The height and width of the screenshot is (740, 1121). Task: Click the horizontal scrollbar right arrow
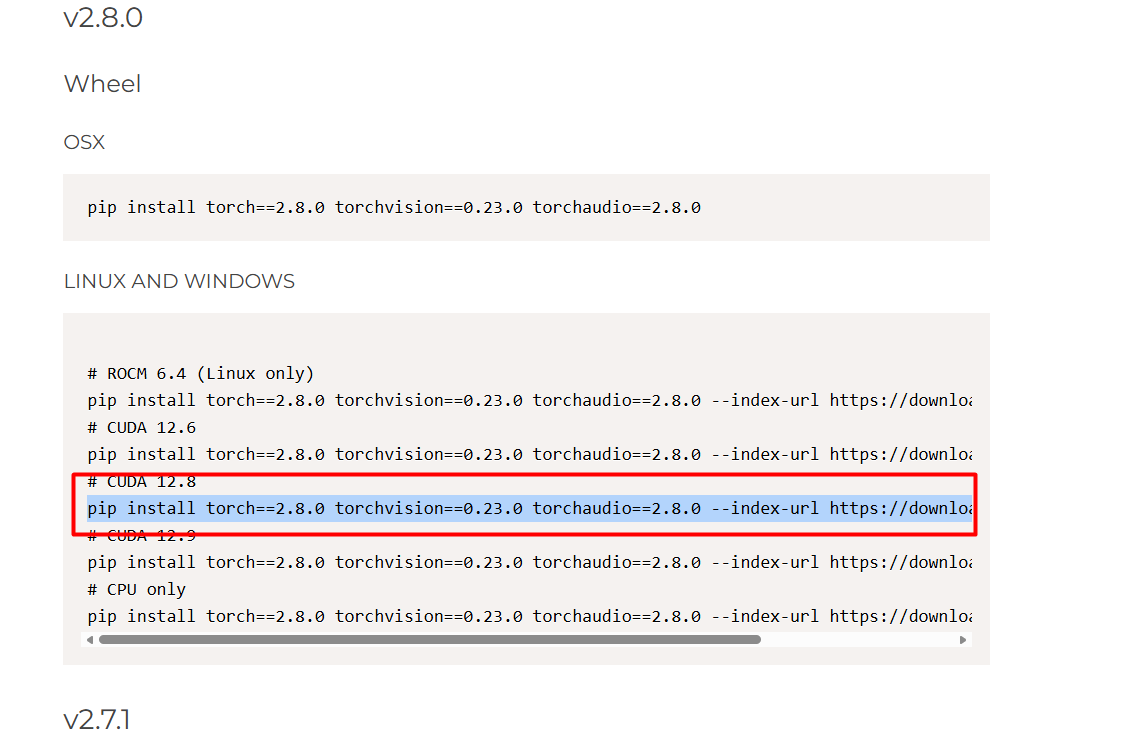(962, 639)
